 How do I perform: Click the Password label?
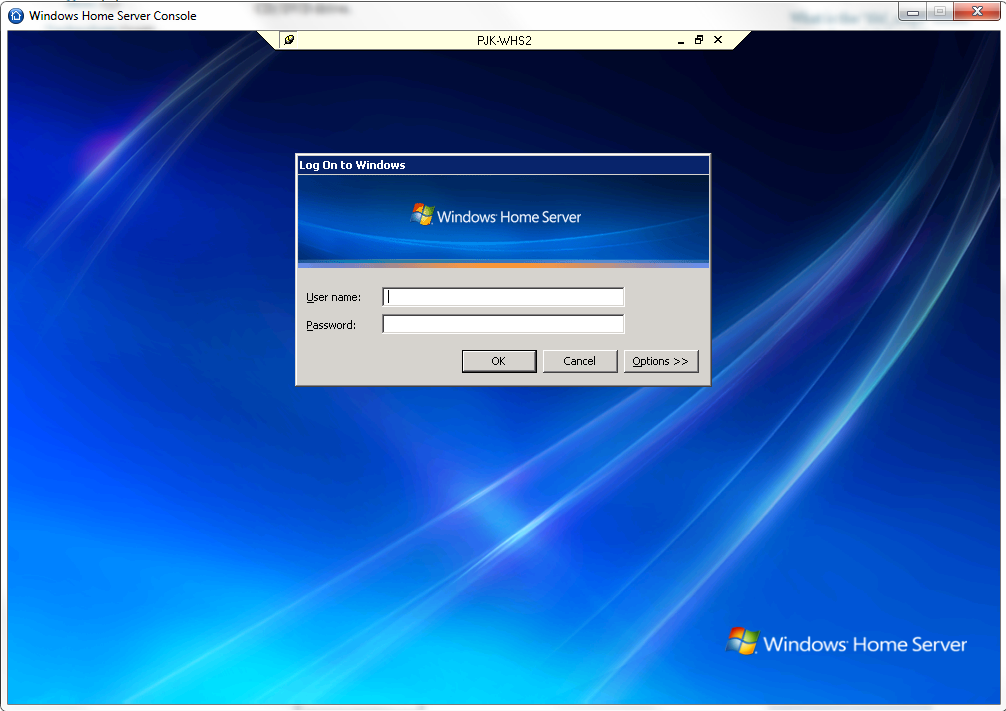point(331,325)
